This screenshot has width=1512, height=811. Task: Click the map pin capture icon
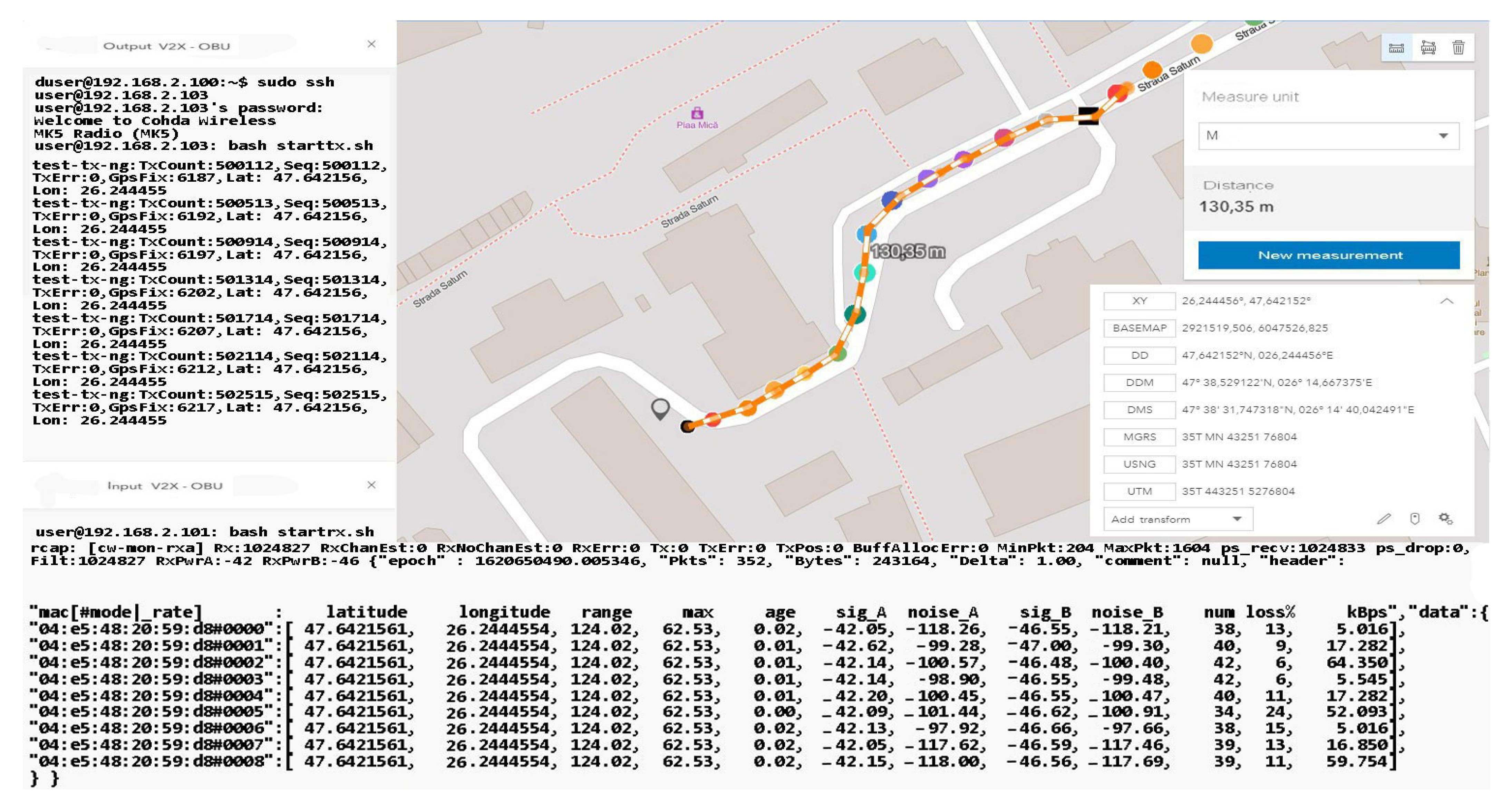point(1415,518)
